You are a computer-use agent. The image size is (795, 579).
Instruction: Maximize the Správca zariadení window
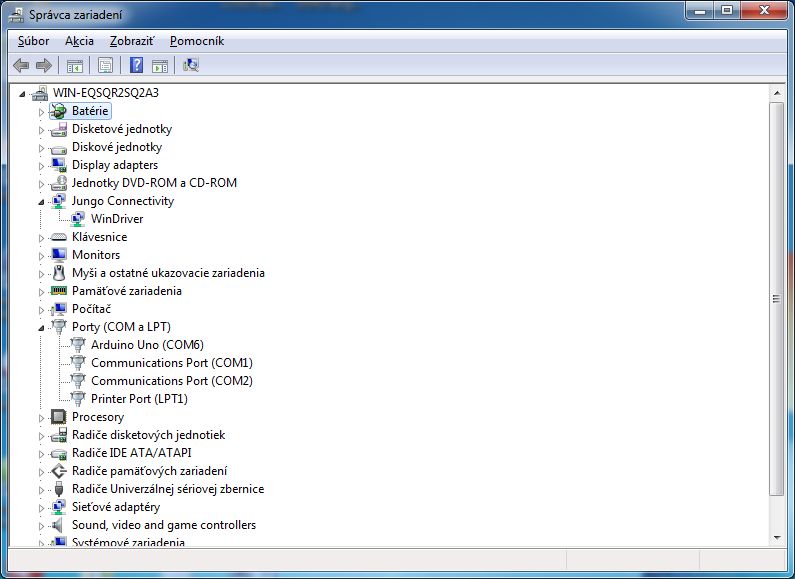coord(727,11)
